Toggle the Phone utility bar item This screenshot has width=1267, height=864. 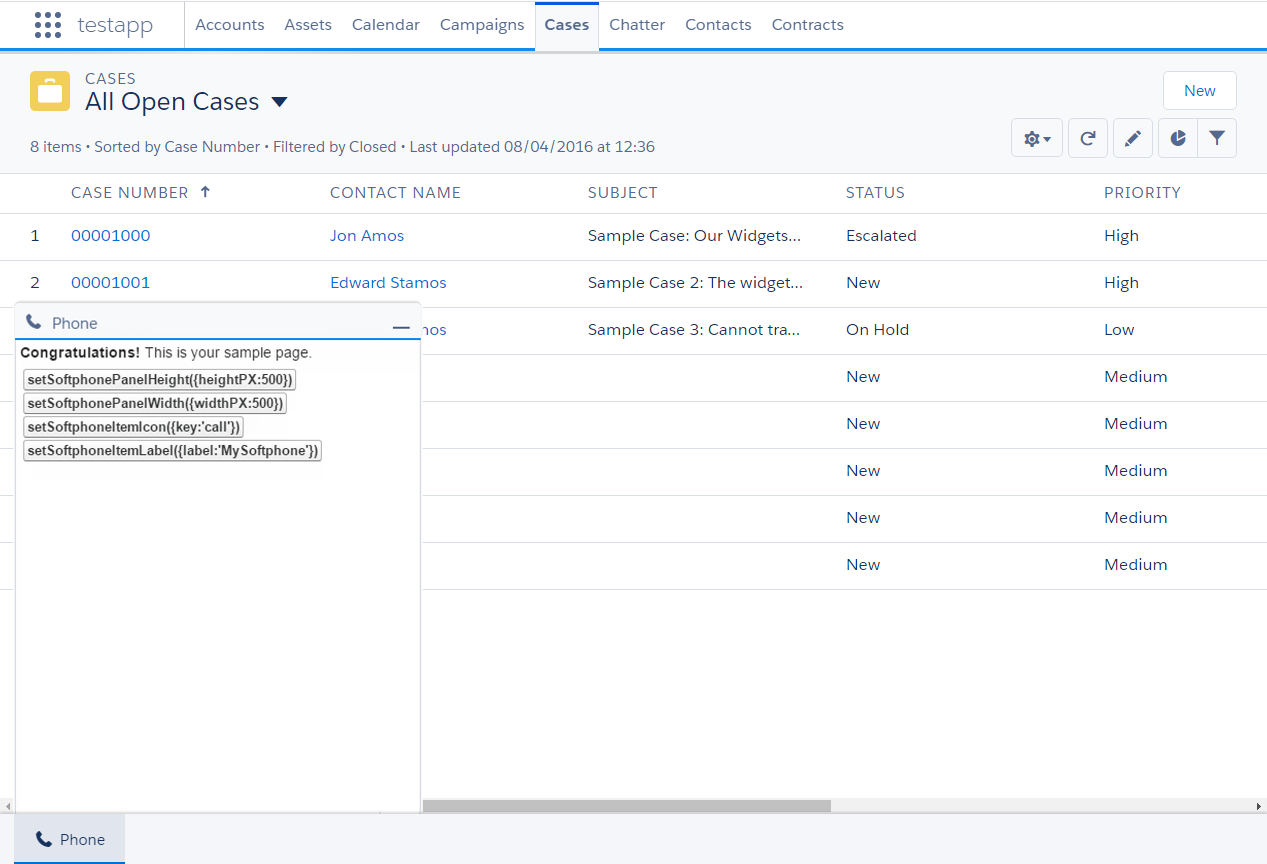click(x=69, y=839)
